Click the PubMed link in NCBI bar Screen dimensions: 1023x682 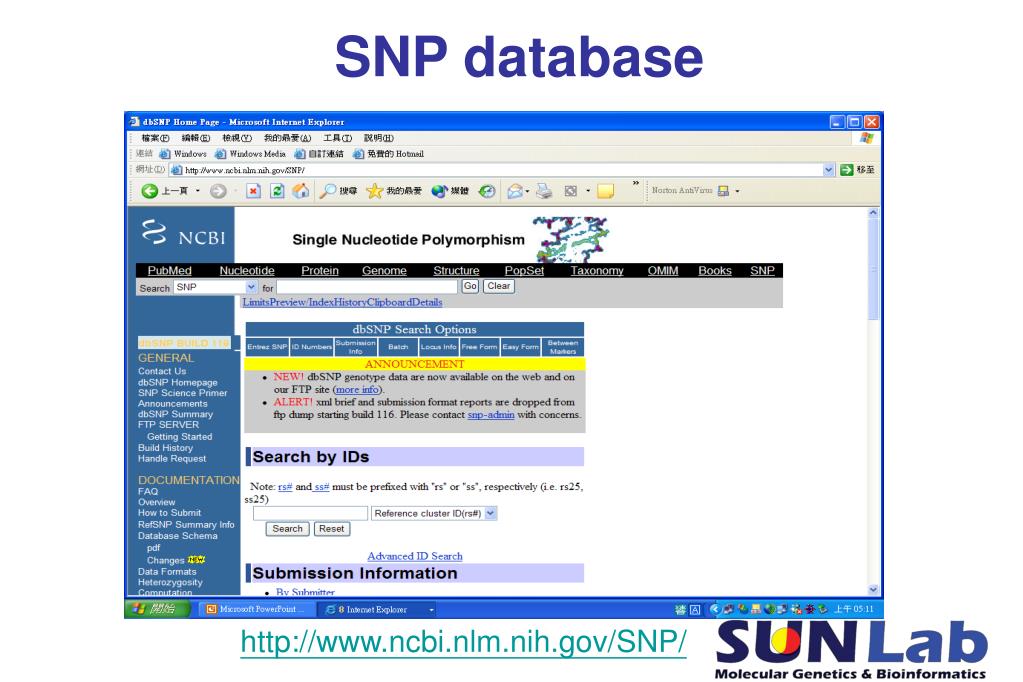point(170,271)
